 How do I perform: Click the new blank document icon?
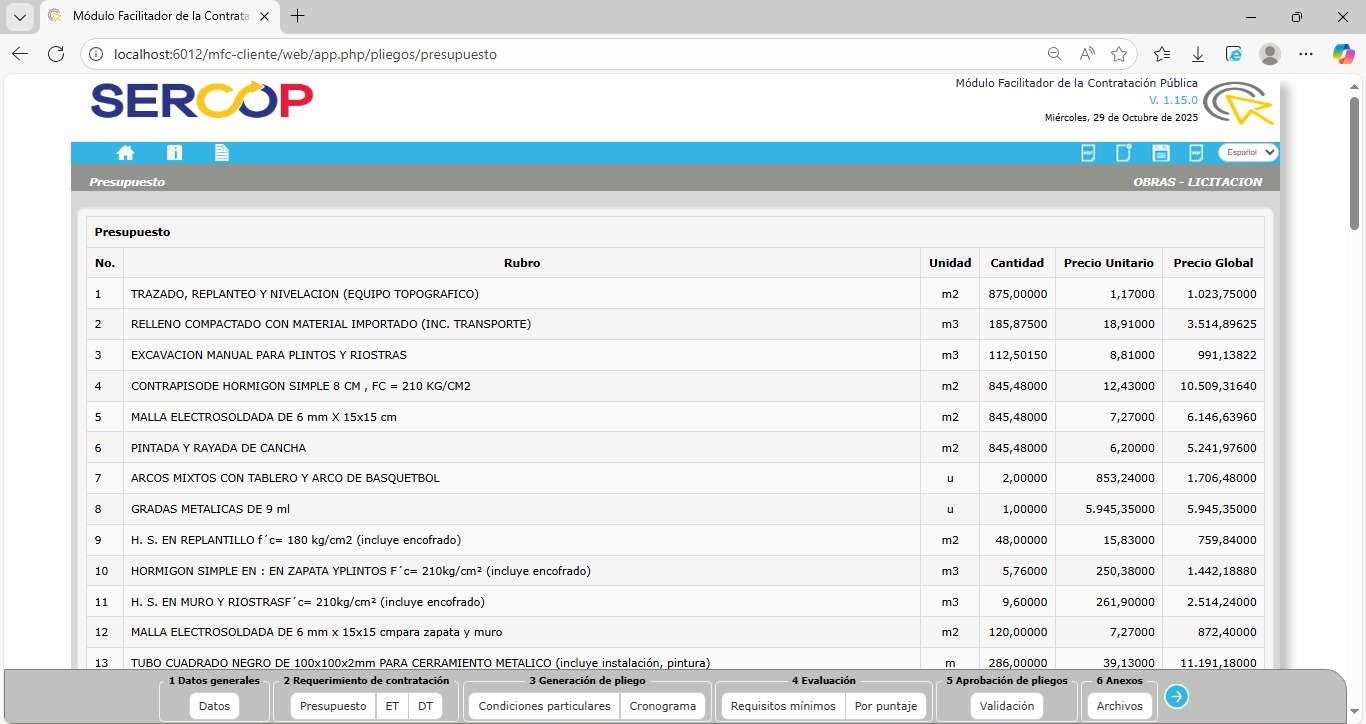point(1124,153)
